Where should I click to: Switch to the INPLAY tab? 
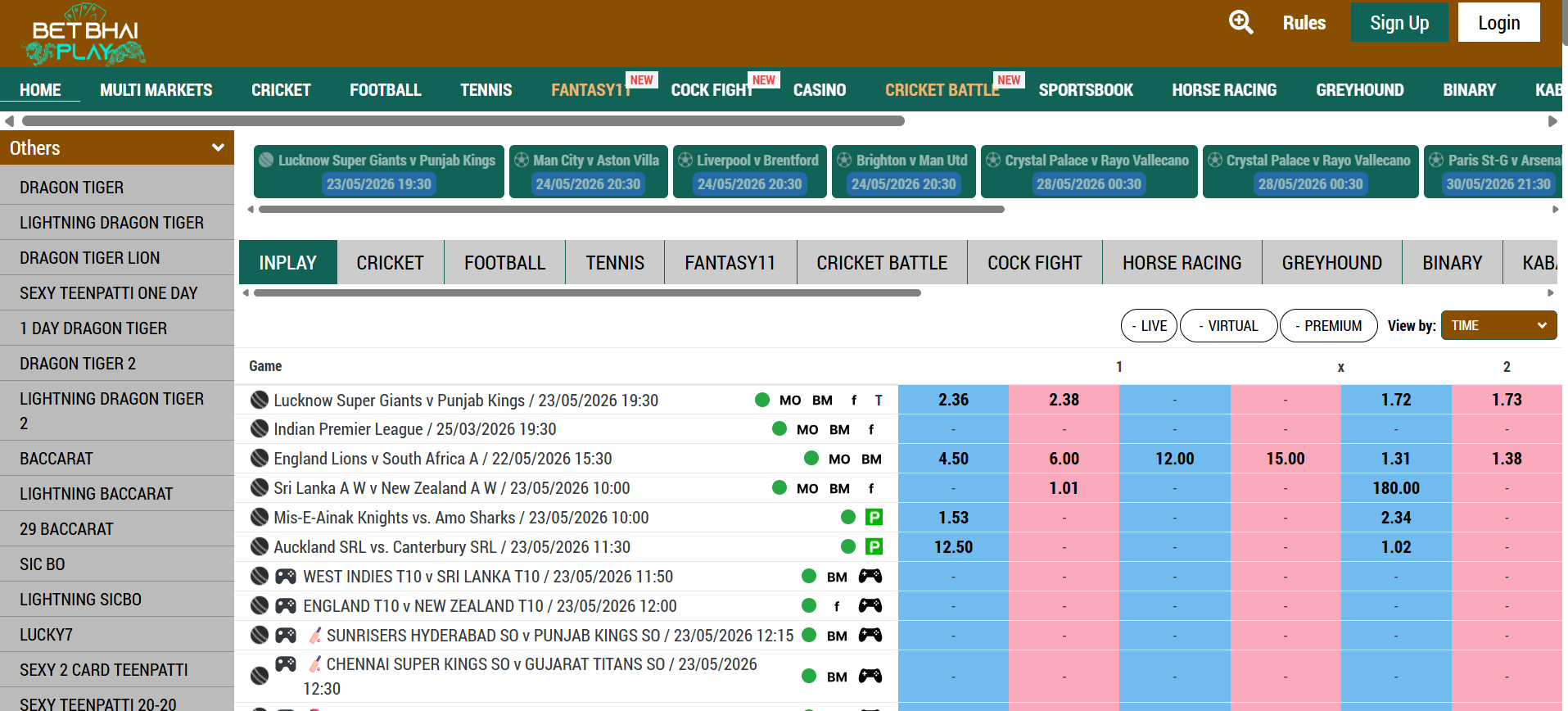[x=287, y=262]
